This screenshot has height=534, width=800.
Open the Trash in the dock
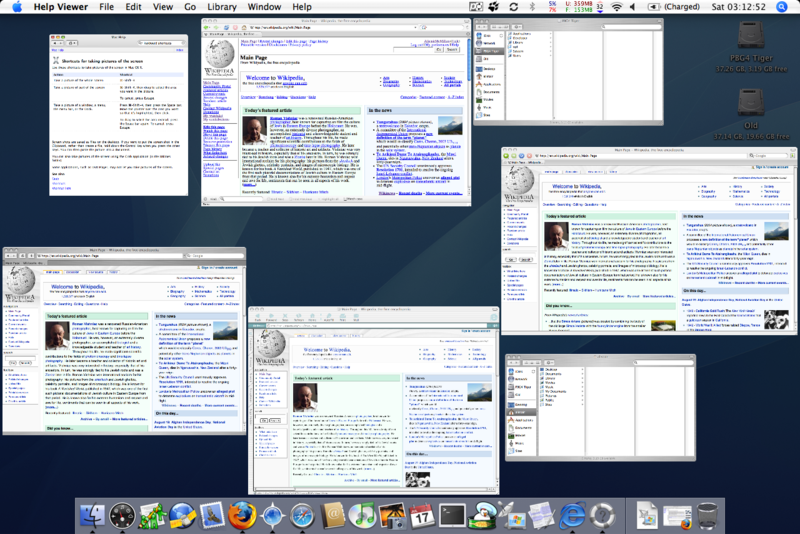[x=707, y=515]
